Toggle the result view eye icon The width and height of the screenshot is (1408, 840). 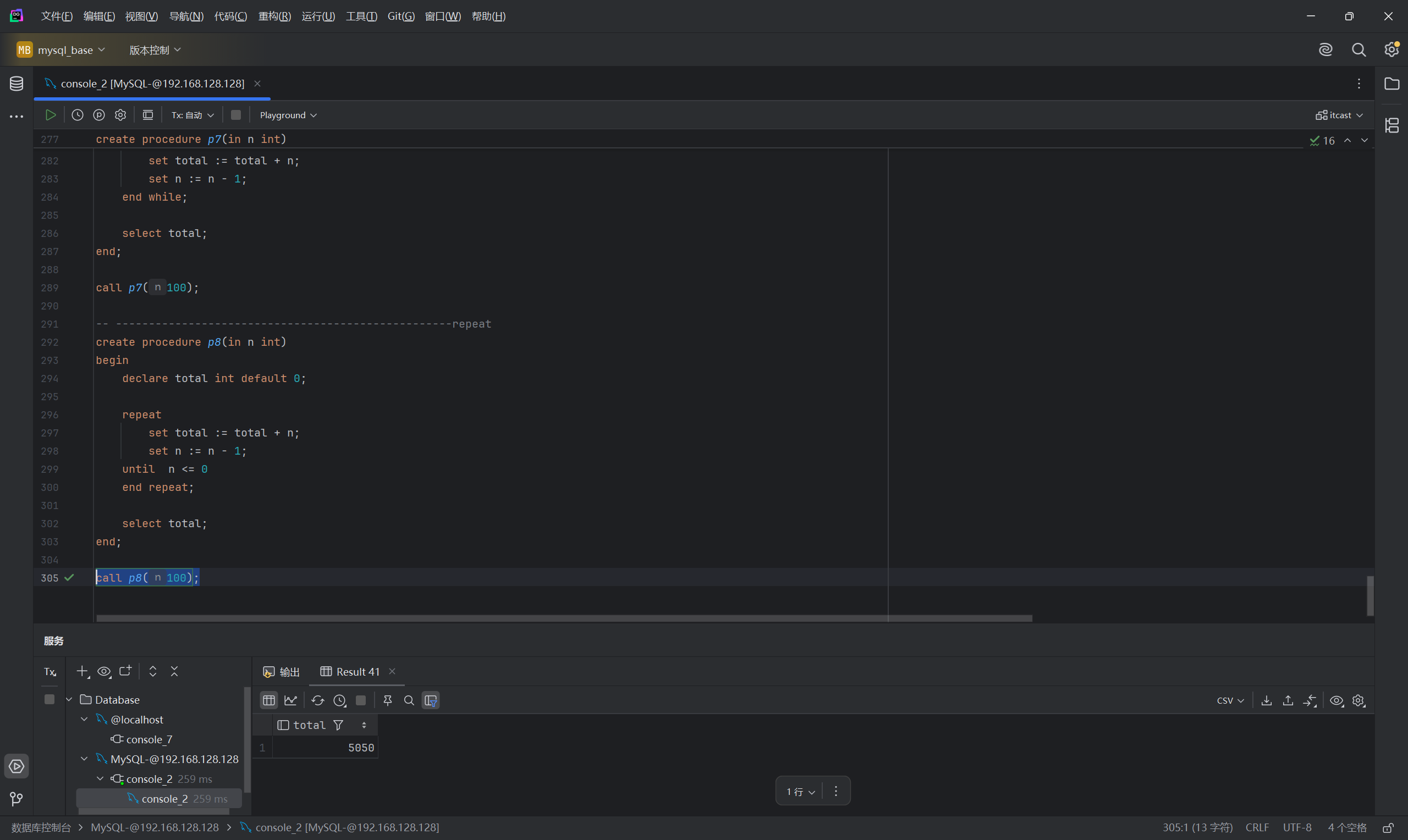(x=1336, y=700)
